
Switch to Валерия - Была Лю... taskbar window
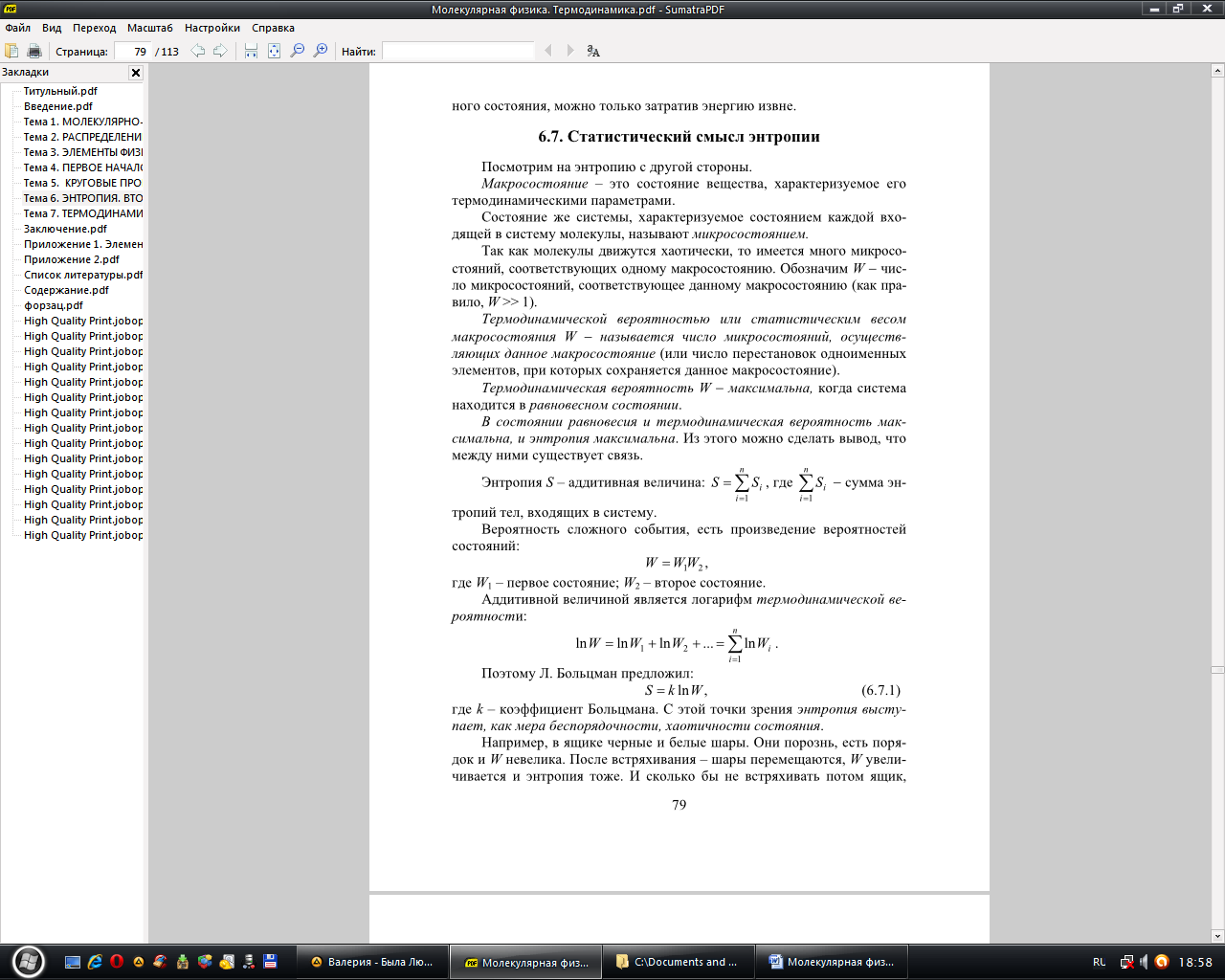[x=372, y=963]
